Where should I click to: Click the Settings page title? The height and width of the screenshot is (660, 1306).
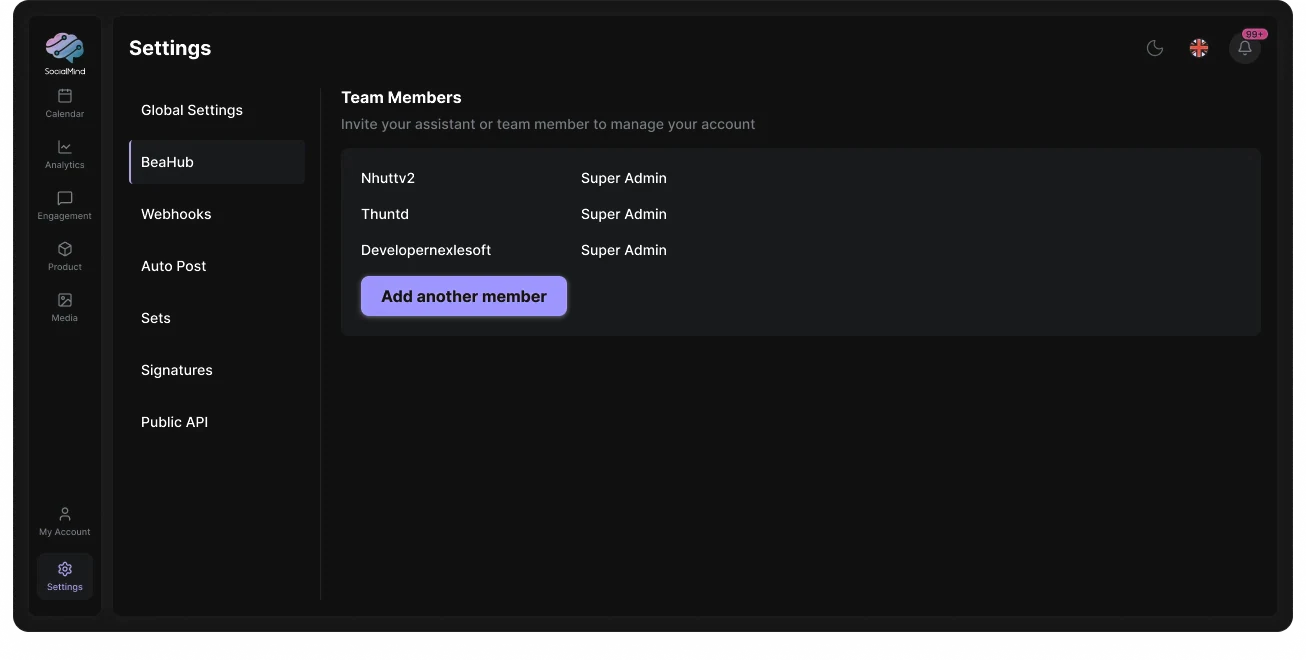click(170, 48)
